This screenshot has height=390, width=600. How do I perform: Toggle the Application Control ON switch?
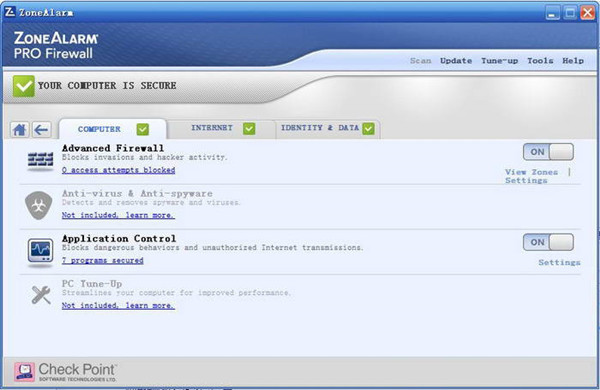point(548,242)
